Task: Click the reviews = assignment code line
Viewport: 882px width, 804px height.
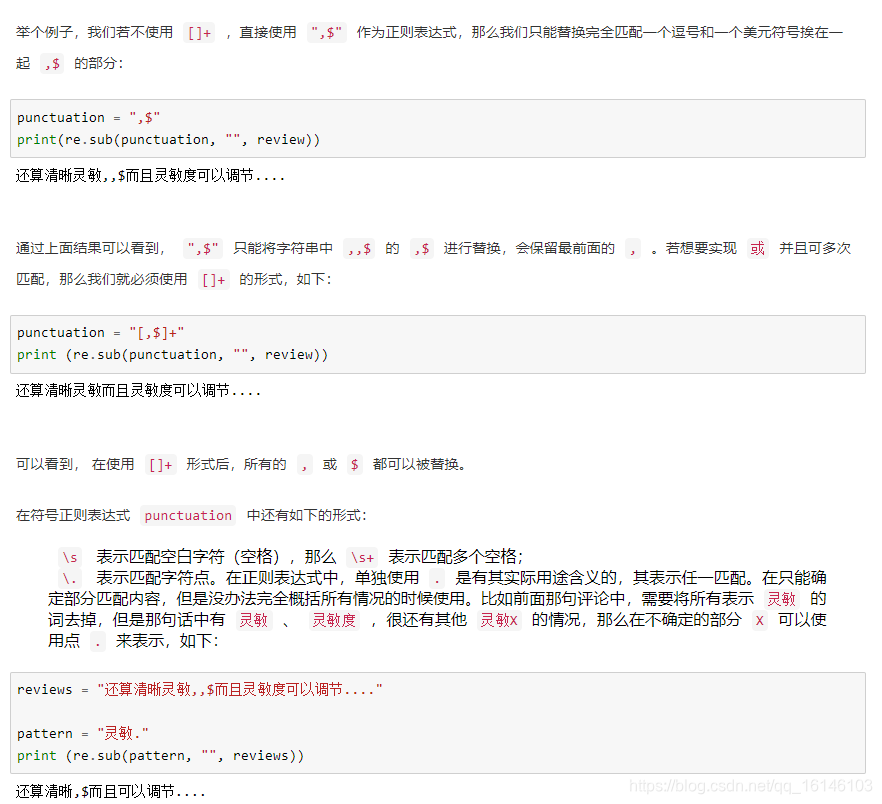Action: pyautogui.click(x=200, y=689)
